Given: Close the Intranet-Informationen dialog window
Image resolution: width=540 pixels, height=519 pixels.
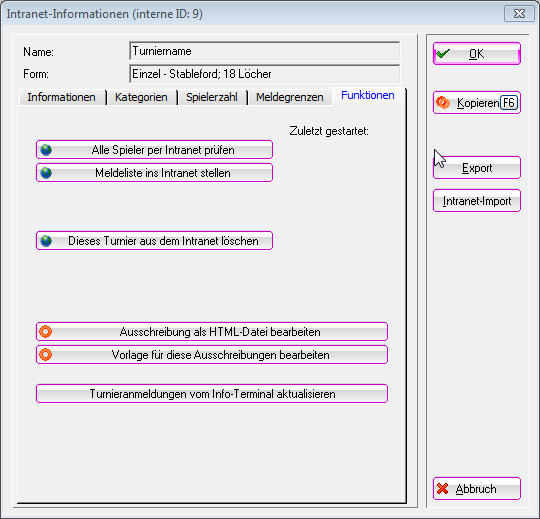Looking at the screenshot, I should point(519,14).
